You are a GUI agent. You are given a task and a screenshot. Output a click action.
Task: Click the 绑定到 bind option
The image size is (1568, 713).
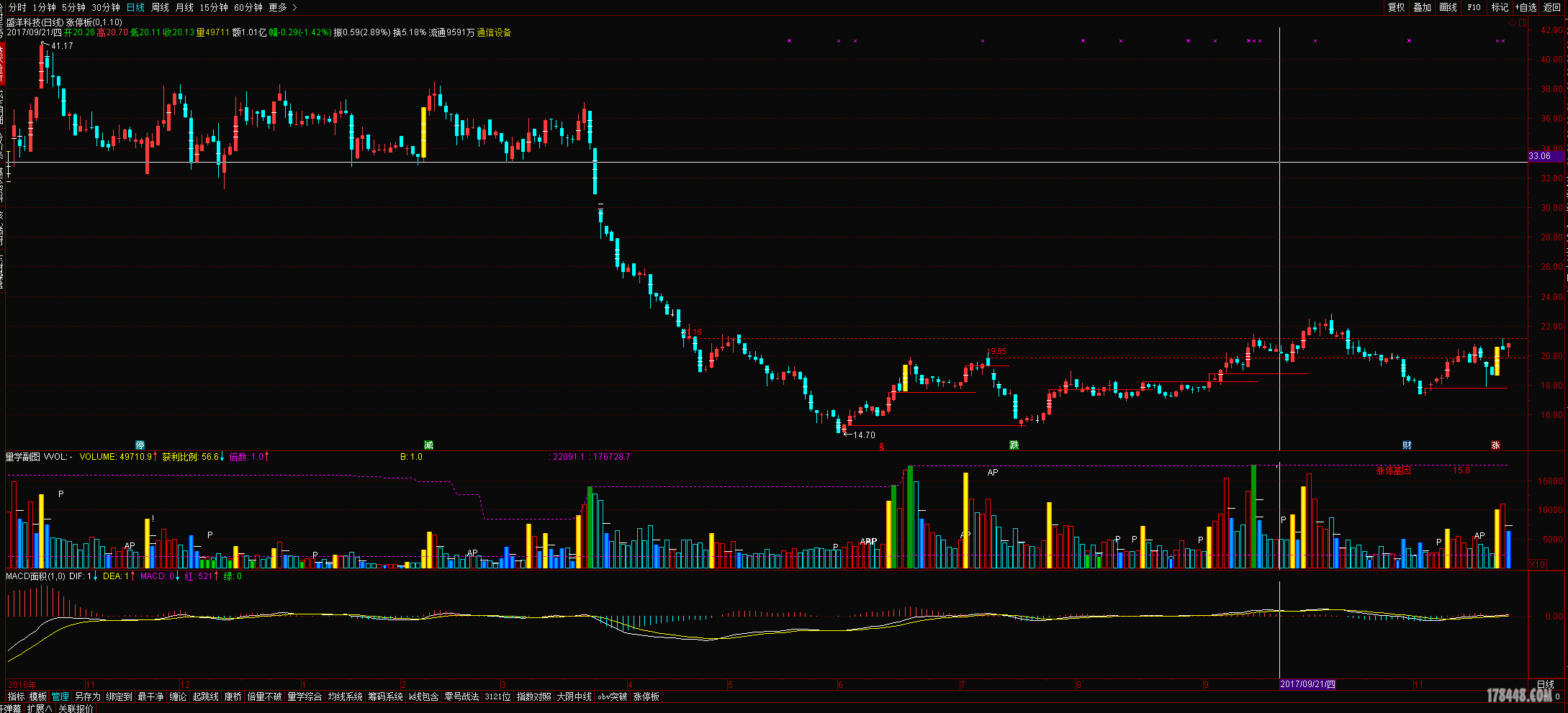click(119, 696)
